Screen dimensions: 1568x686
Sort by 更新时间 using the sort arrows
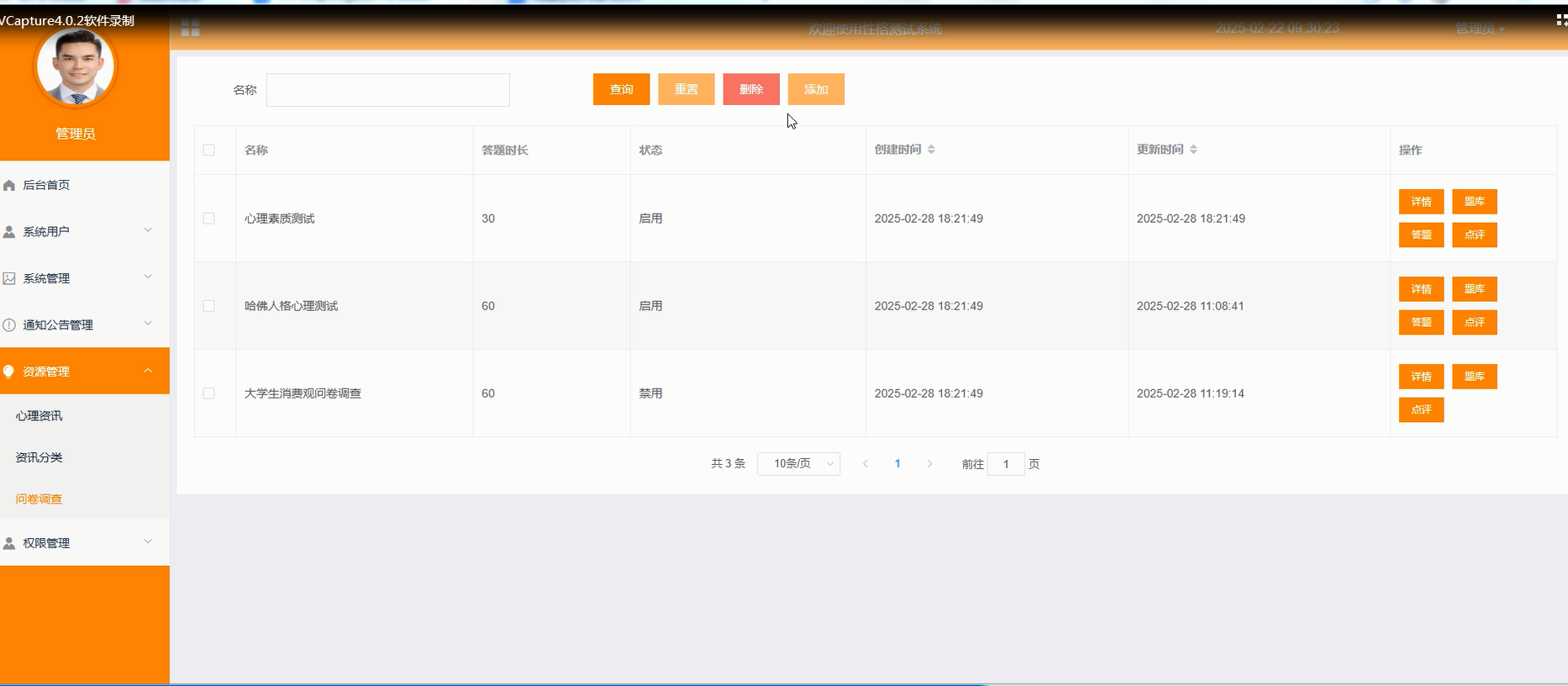[1193, 150]
